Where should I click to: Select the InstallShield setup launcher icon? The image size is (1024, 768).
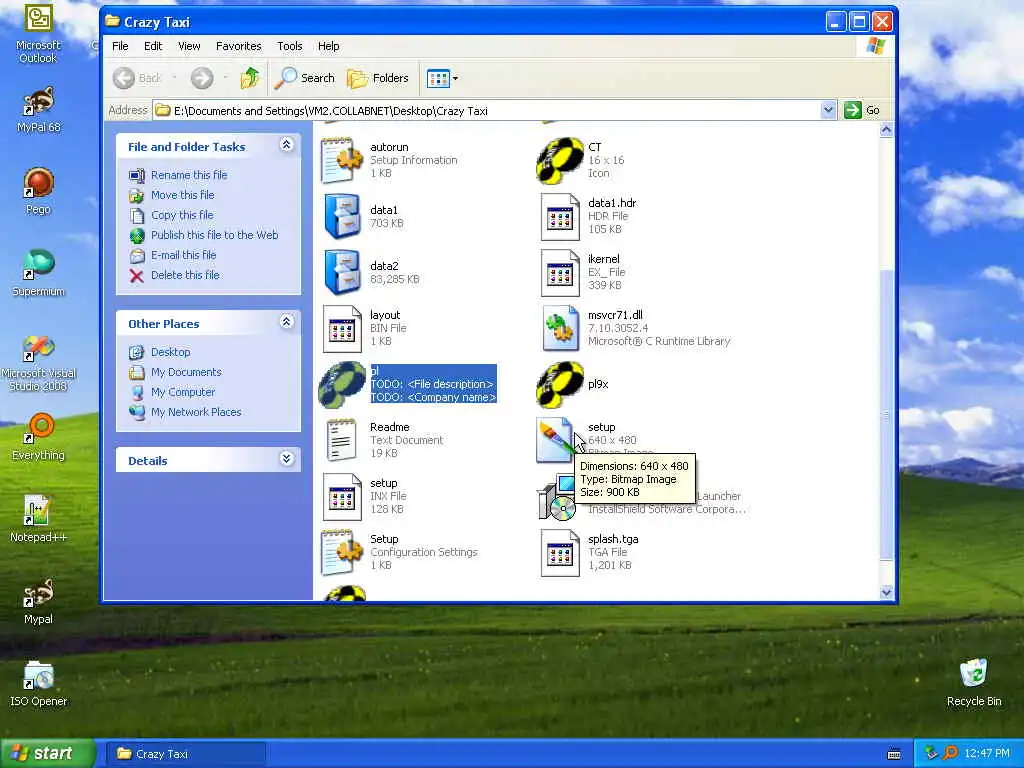click(x=557, y=498)
